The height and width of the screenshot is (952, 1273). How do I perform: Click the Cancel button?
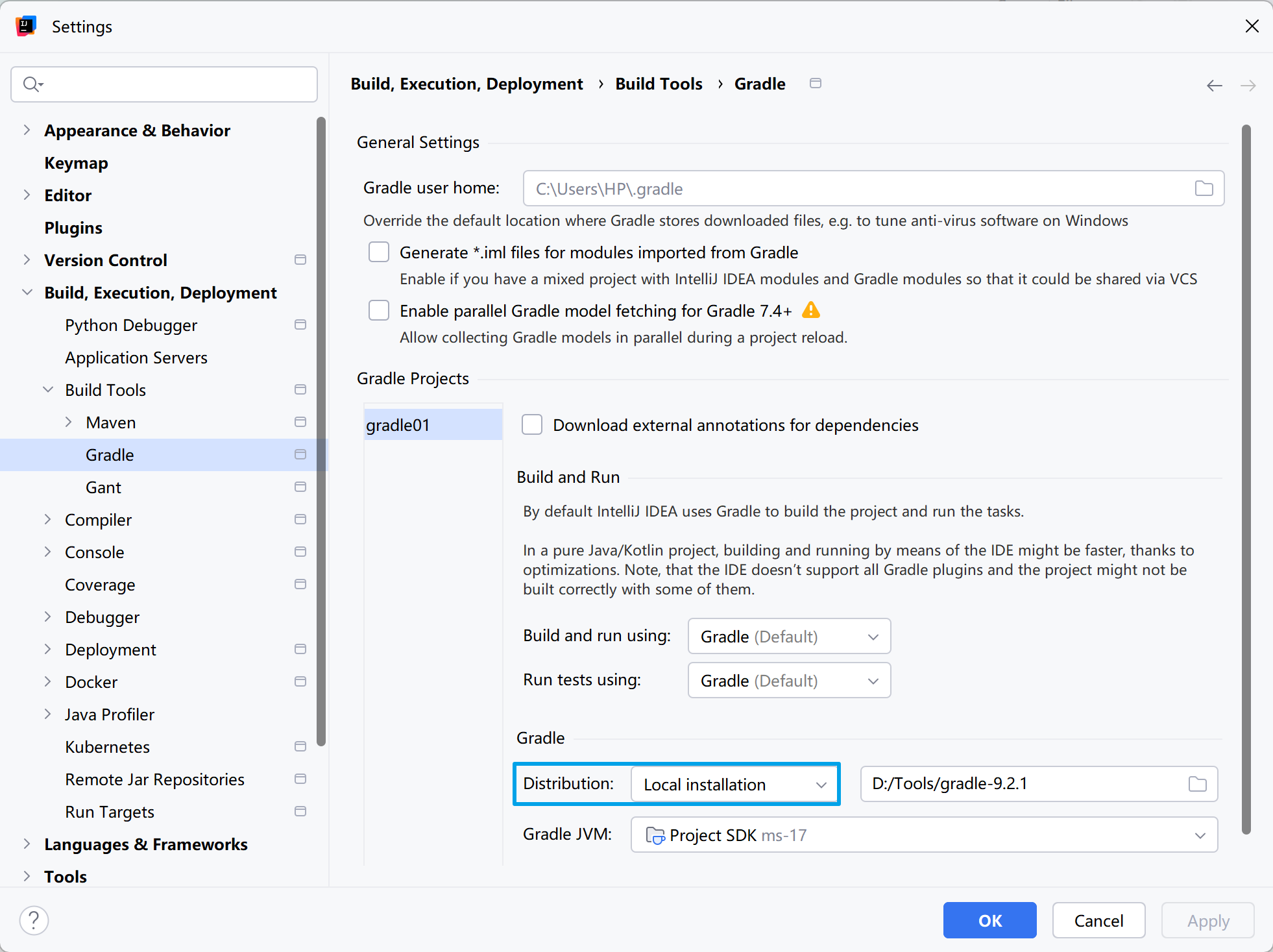coord(1098,920)
